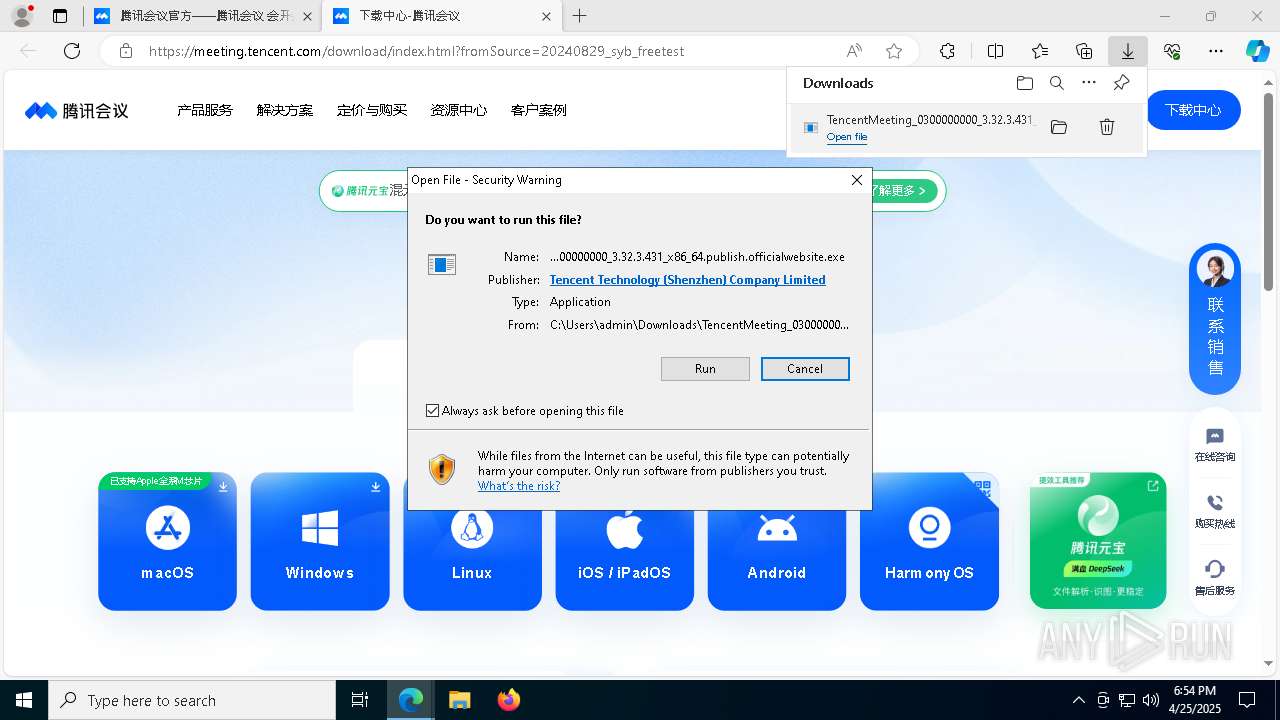Screen dimensions: 1280x720
Task: Search downloads using magnifier icon
Action: [x=1057, y=83]
